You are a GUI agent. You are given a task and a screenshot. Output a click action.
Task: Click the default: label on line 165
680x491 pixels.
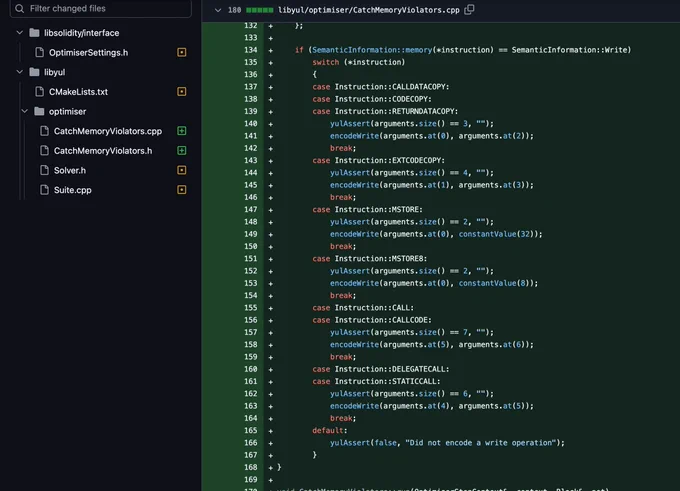pyautogui.click(x=330, y=430)
